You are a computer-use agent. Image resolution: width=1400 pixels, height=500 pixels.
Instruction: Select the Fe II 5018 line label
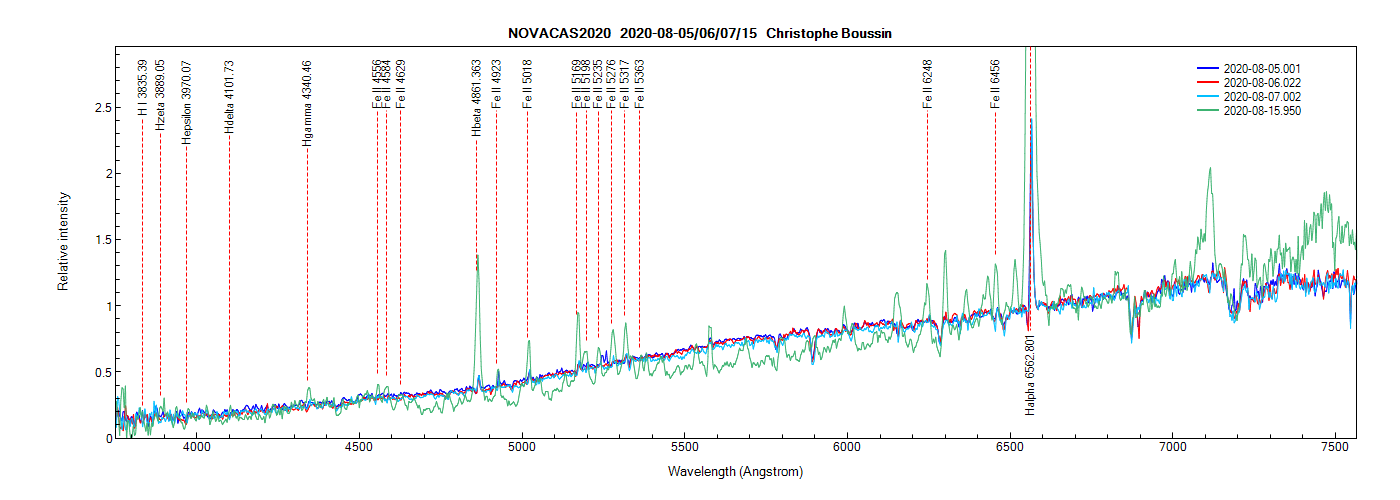click(x=527, y=84)
